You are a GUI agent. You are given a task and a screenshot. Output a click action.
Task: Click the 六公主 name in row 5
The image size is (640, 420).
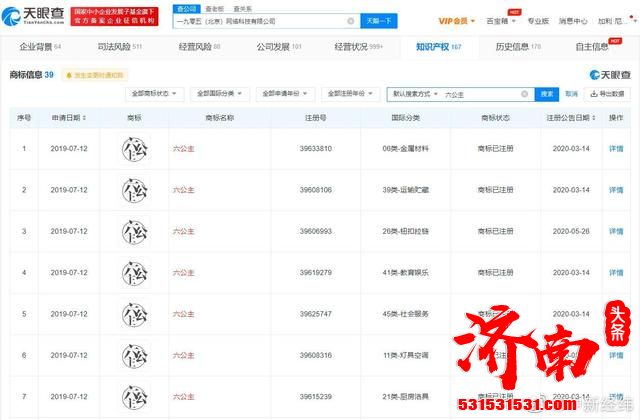pyautogui.click(x=184, y=314)
